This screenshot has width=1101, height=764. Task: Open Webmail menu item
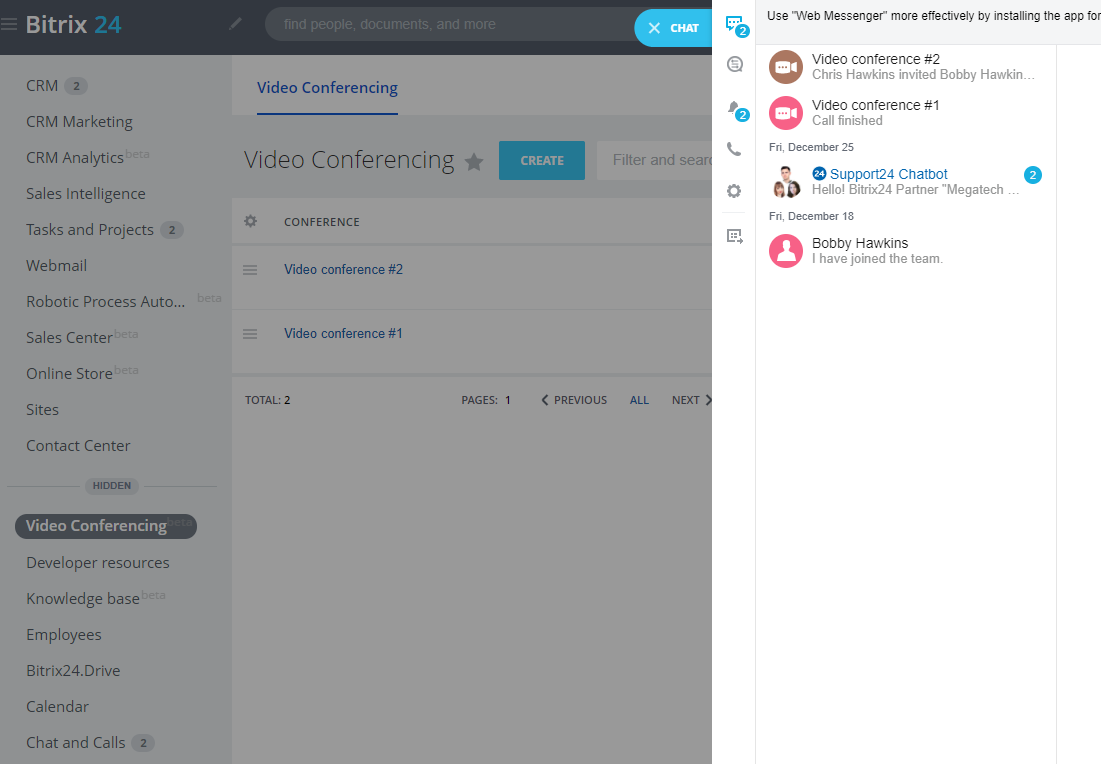tap(56, 265)
